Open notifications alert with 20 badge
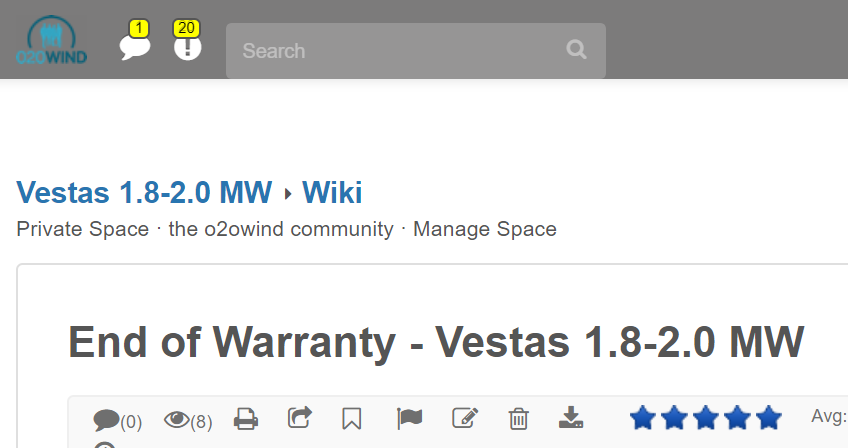 click(x=187, y=41)
